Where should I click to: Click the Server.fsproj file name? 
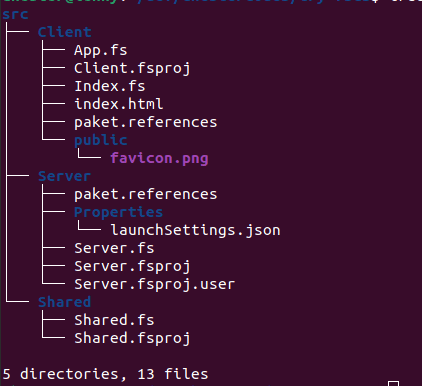coord(132,267)
